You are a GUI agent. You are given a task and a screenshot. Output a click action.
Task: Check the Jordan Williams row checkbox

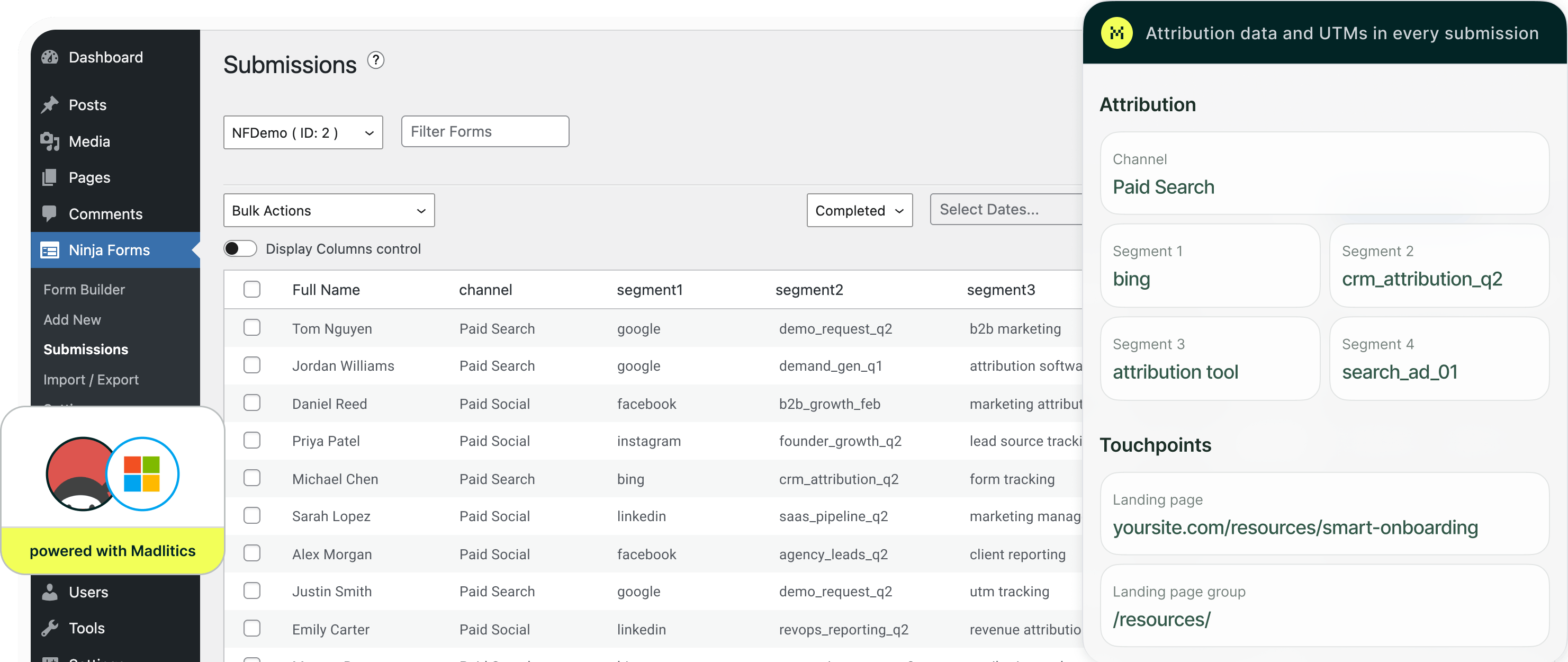[252, 365]
